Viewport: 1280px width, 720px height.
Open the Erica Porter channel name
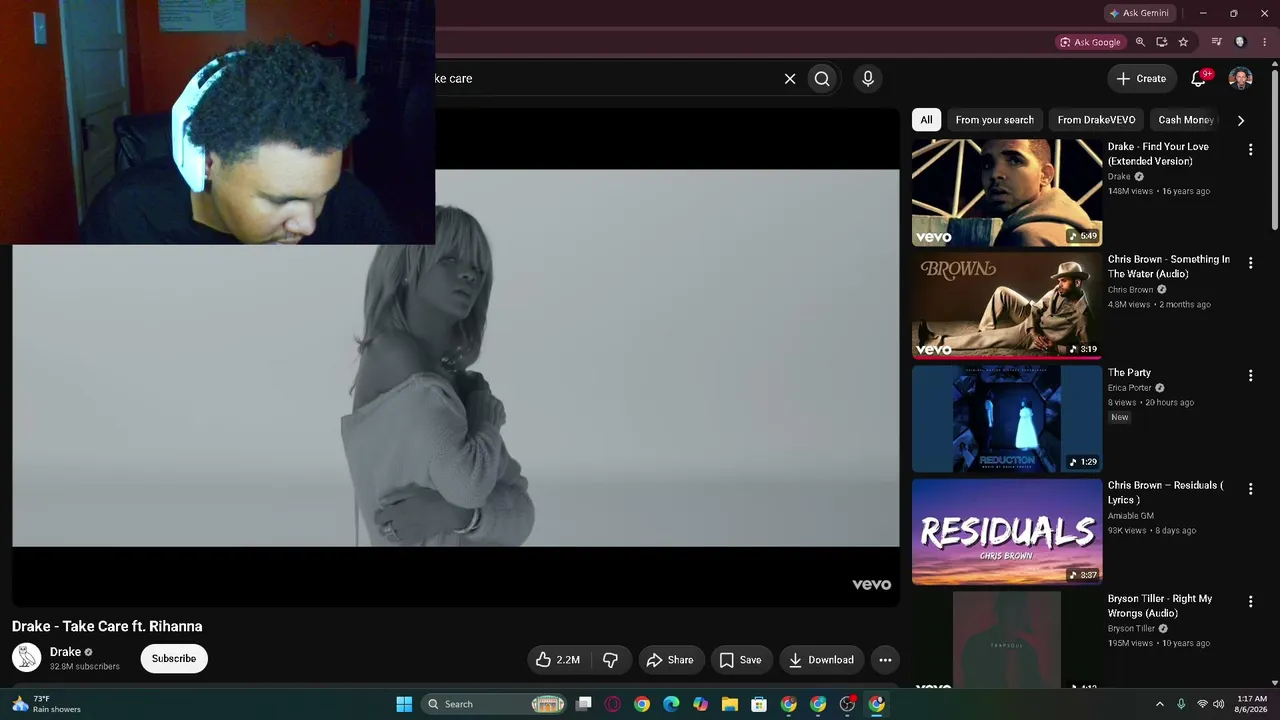click(1130, 388)
